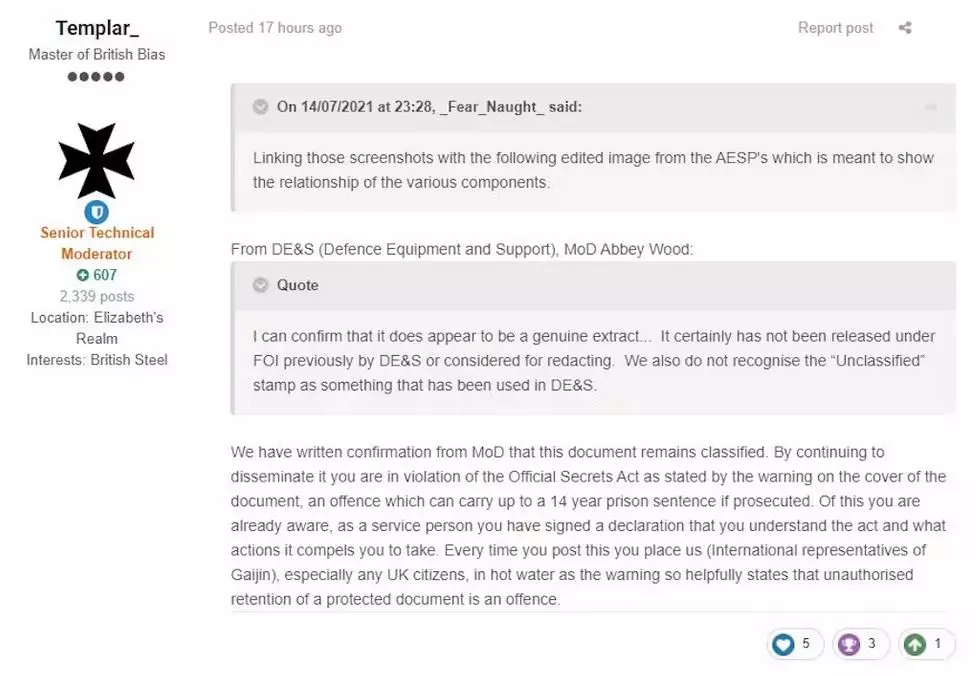
Task: Click the blue heart Like reaction
Action: 783,644
